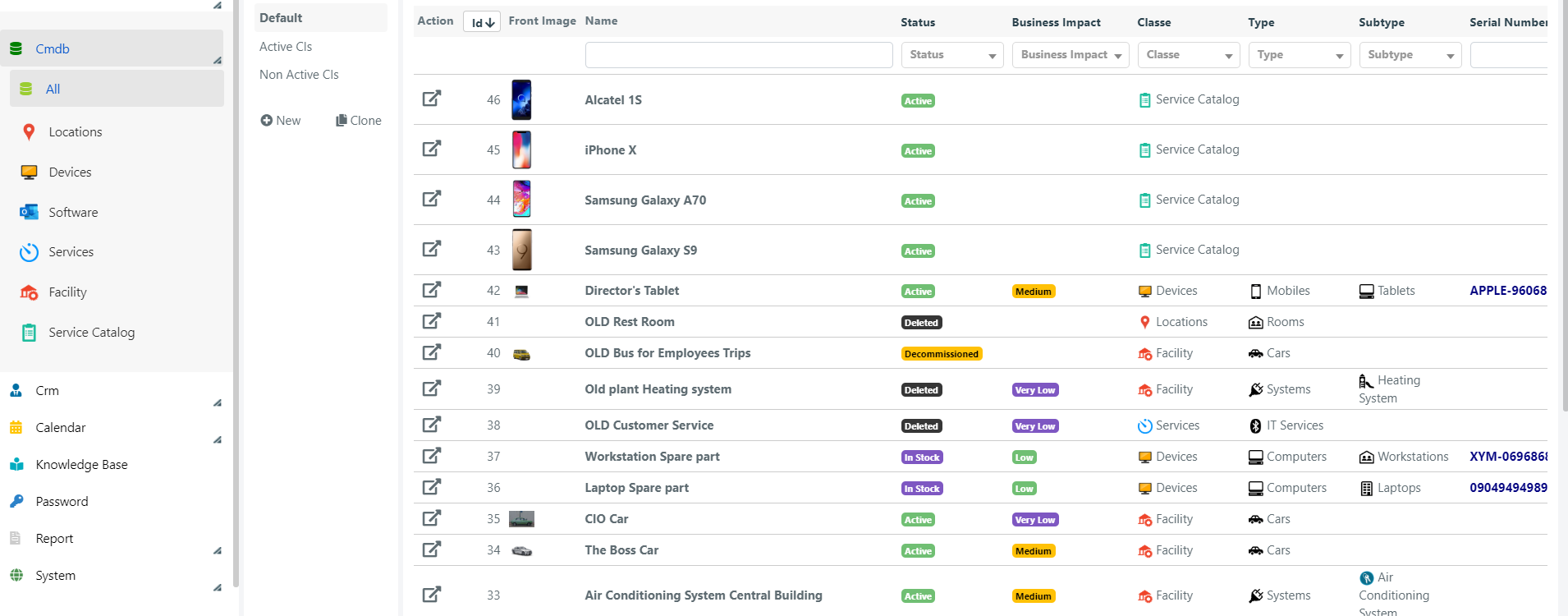Expand the Subtype filter dropdown
This screenshot has height=616, width=1568.
pos(1410,55)
